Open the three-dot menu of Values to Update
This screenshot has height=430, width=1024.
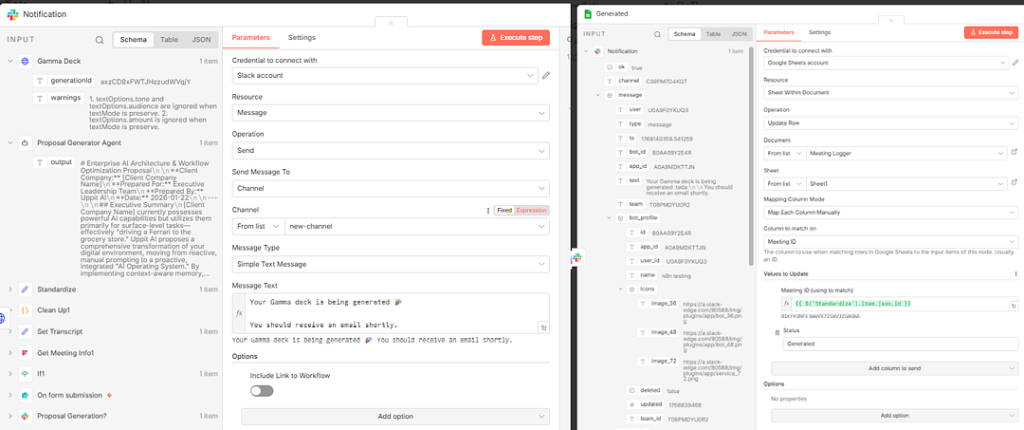(1015, 274)
